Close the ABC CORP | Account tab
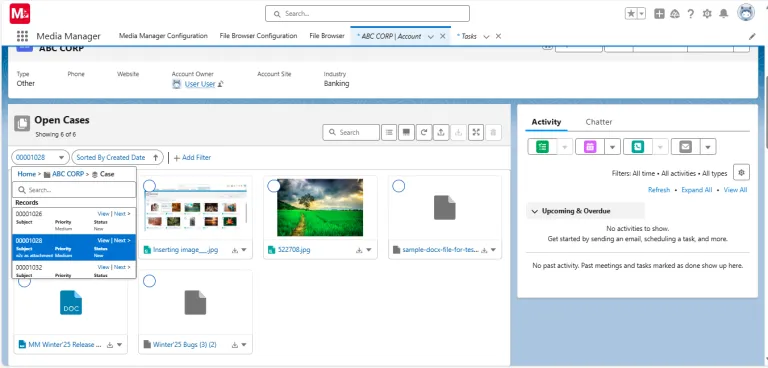The width and height of the screenshot is (768, 368). [442, 36]
